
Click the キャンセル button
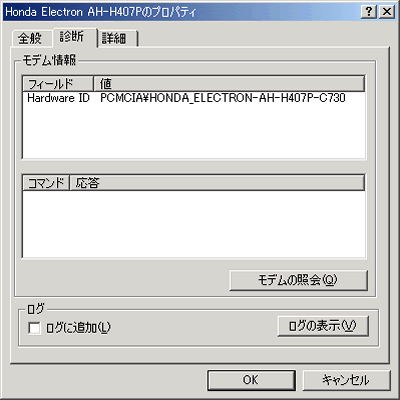pos(346,380)
